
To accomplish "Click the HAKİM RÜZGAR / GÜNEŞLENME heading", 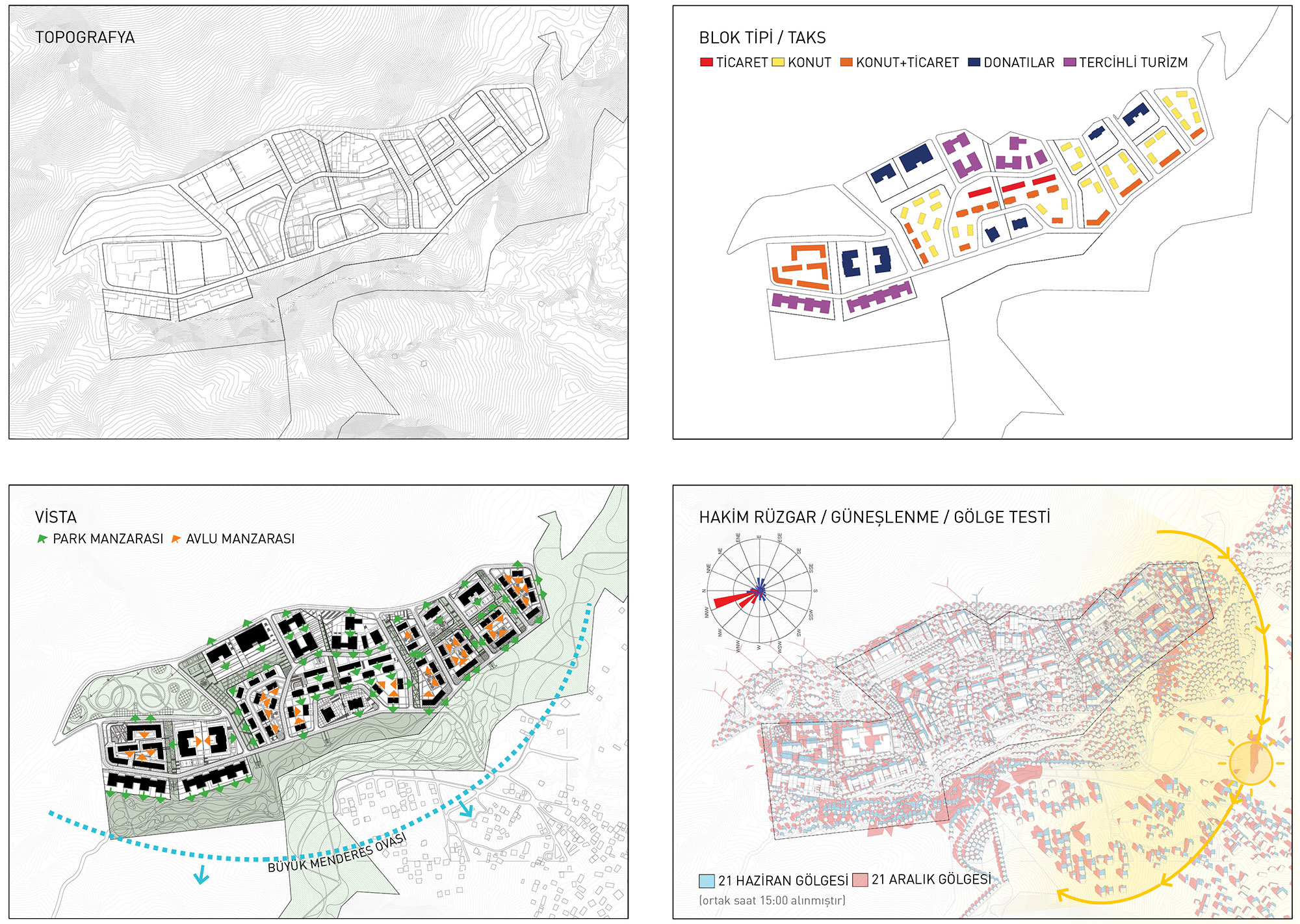I will pos(874,517).
